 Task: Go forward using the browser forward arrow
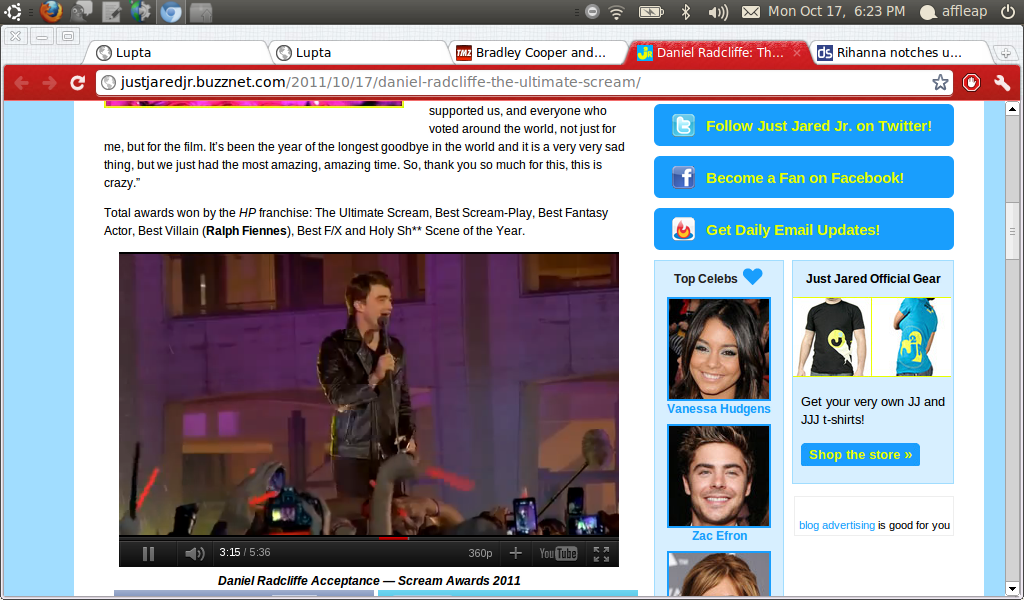coord(50,82)
